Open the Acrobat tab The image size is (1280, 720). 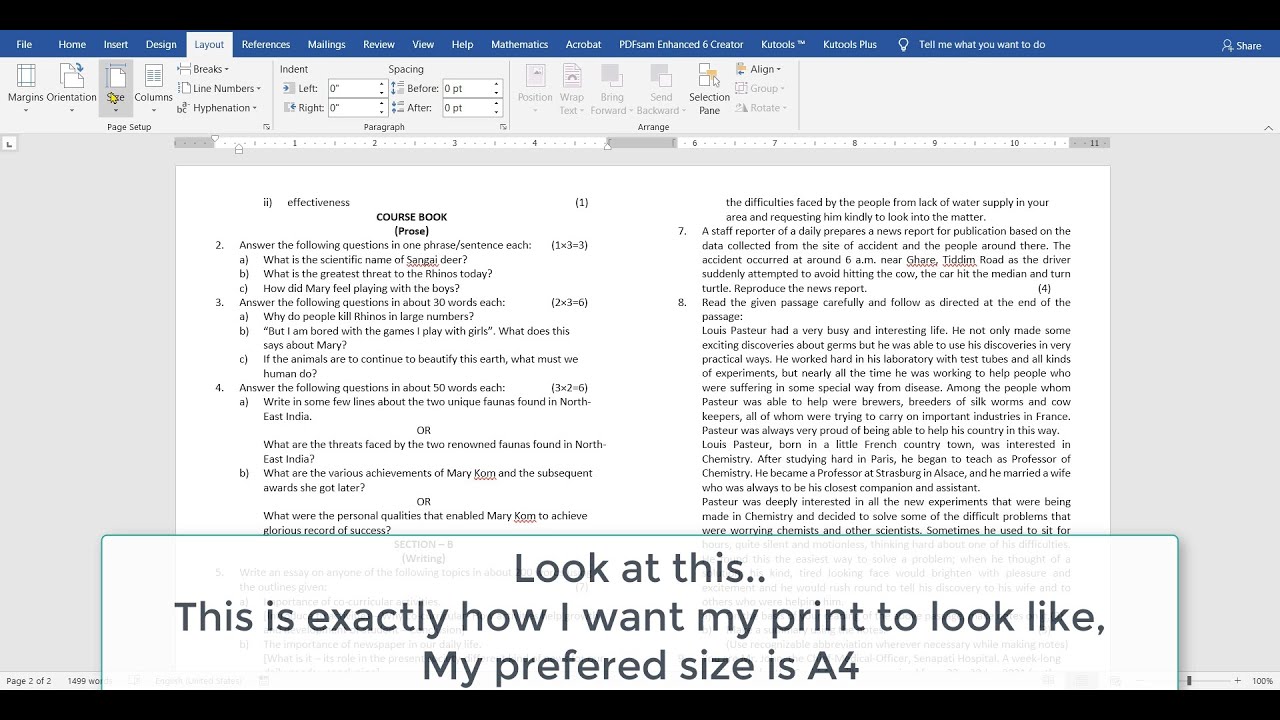584,44
